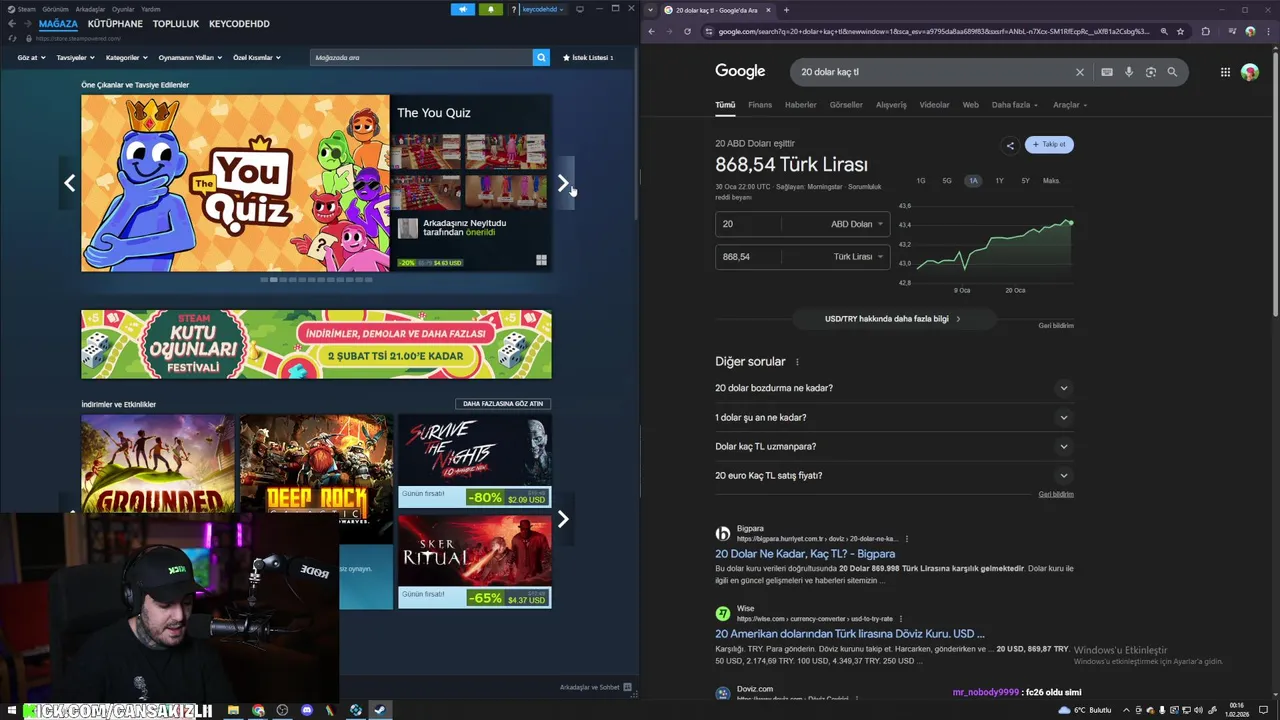
Task: Switch to the TOPLULUK tab in Steam
Action: (176, 23)
